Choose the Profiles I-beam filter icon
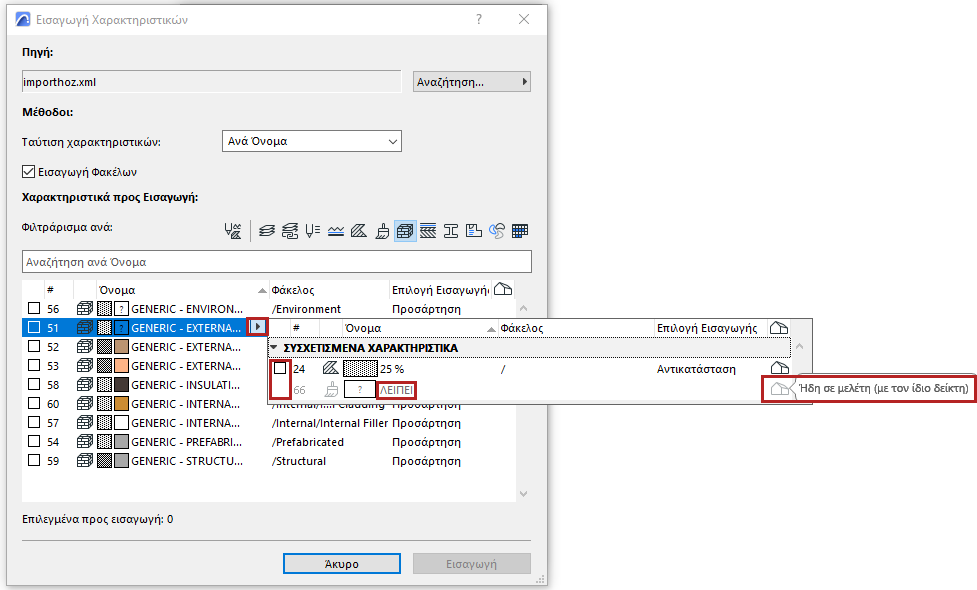The width and height of the screenshot is (977, 590). 451,230
